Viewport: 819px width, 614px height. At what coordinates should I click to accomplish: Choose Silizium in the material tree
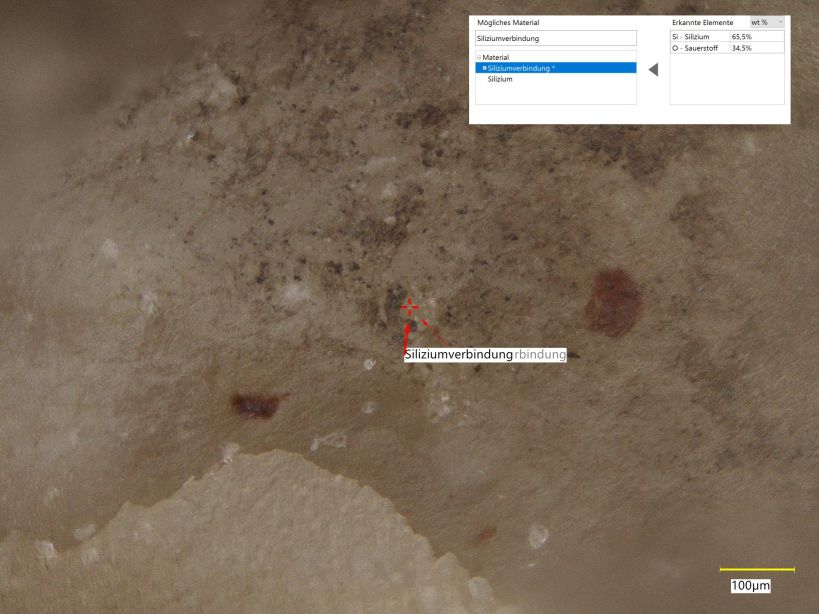tap(500, 79)
